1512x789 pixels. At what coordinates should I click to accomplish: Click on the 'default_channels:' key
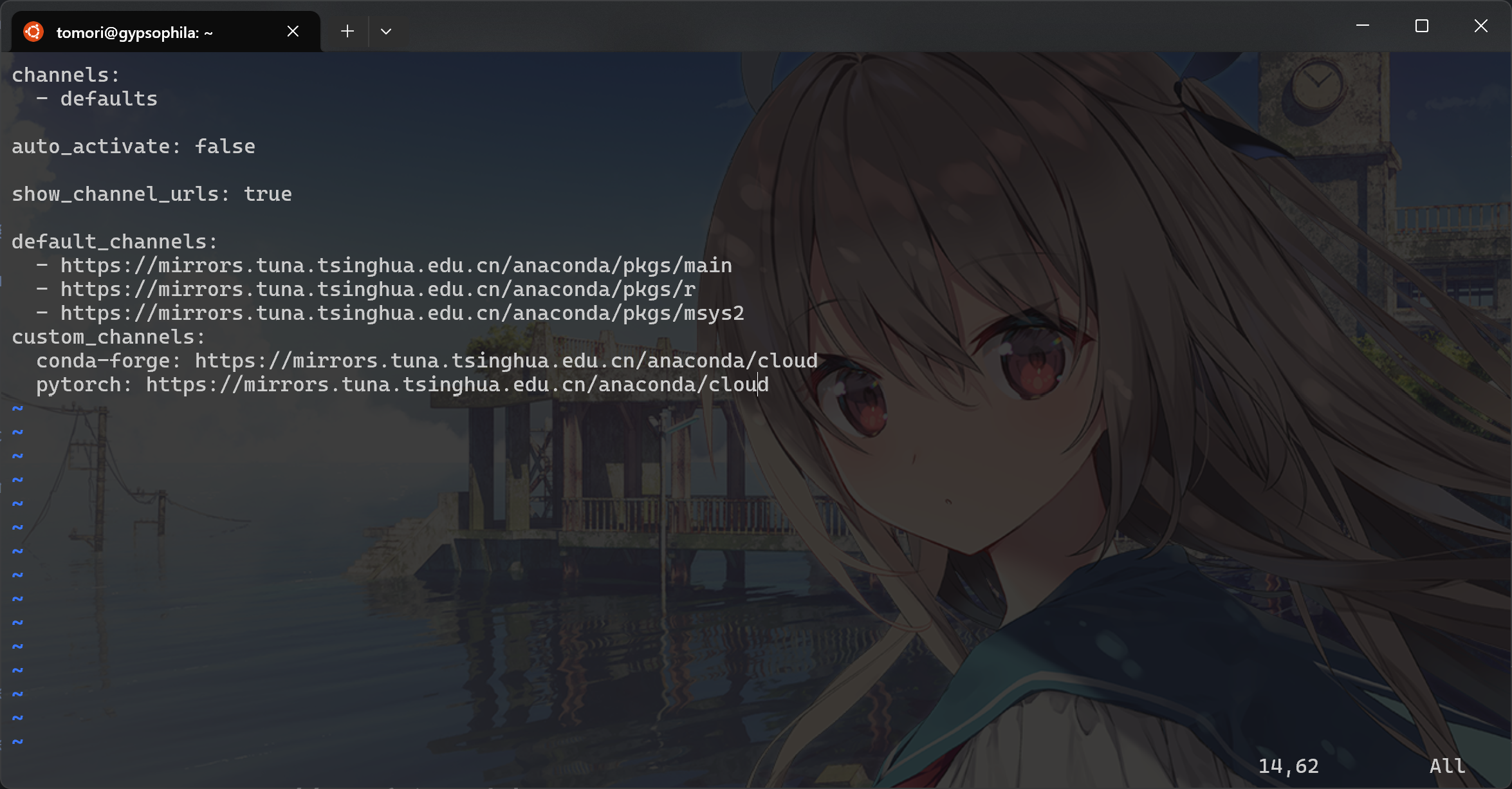pyautogui.click(x=115, y=242)
